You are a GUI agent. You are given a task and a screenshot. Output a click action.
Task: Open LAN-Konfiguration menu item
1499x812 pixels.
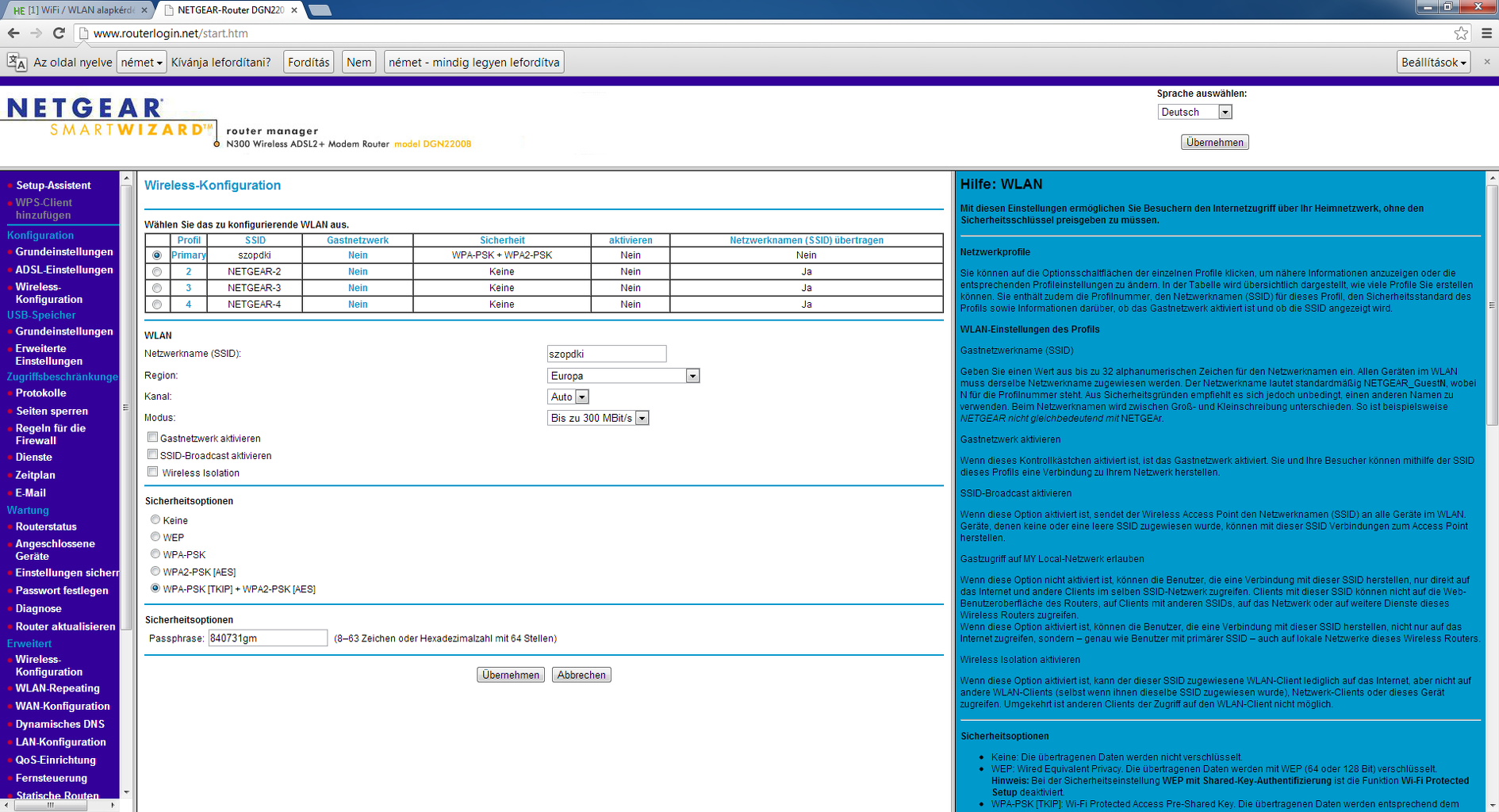[60, 742]
